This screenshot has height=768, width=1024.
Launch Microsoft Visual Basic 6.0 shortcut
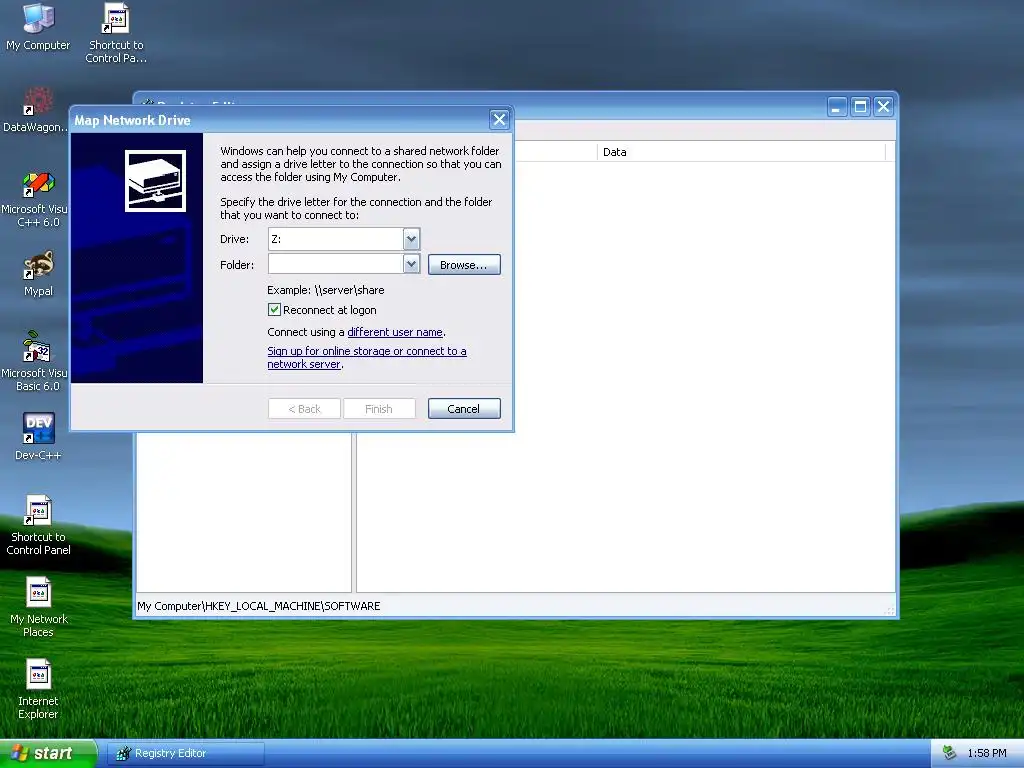pyautogui.click(x=37, y=361)
